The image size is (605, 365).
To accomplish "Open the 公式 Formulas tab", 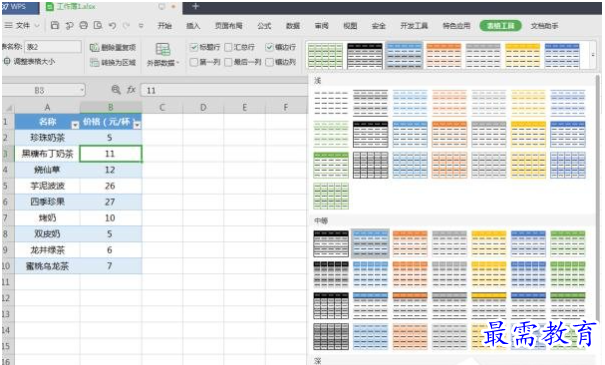I will coord(264,26).
